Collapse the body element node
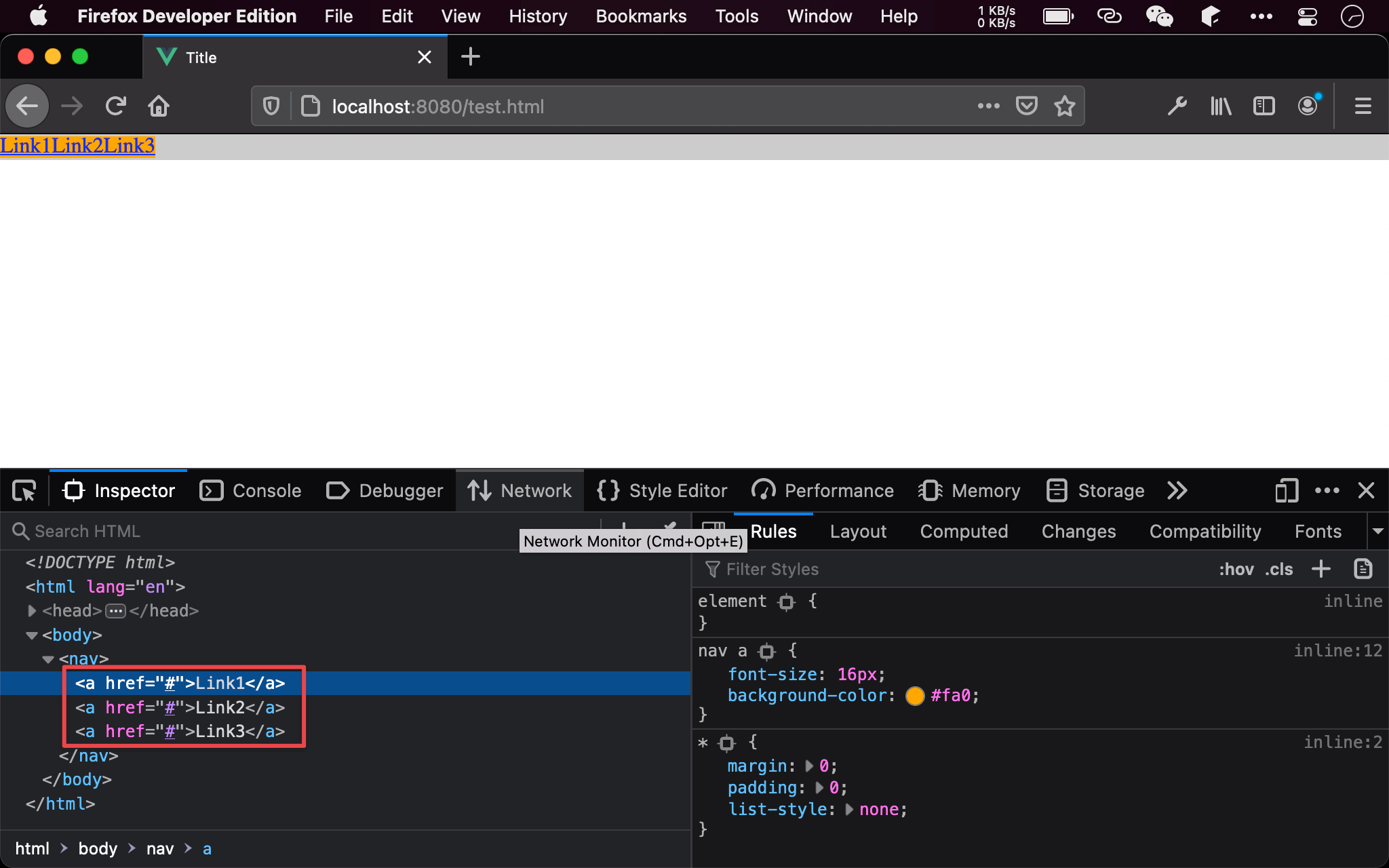 pos(31,635)
